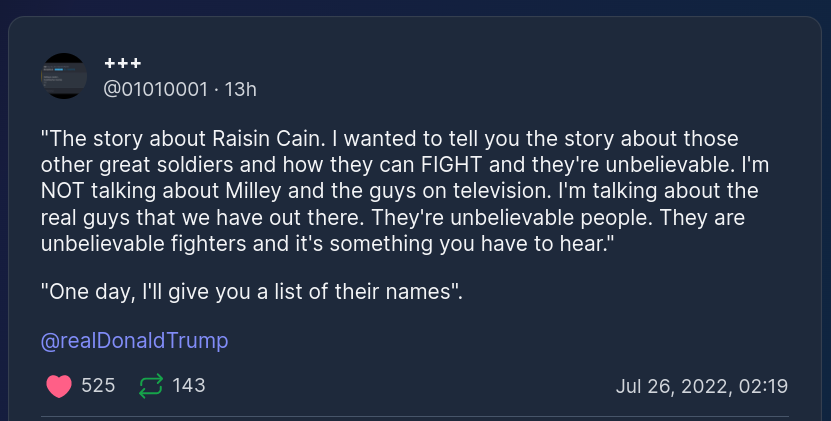The height and width of the screenshot is (421, 831).
Task: Open the poster's profile avatar
Action: coord(64,76)
